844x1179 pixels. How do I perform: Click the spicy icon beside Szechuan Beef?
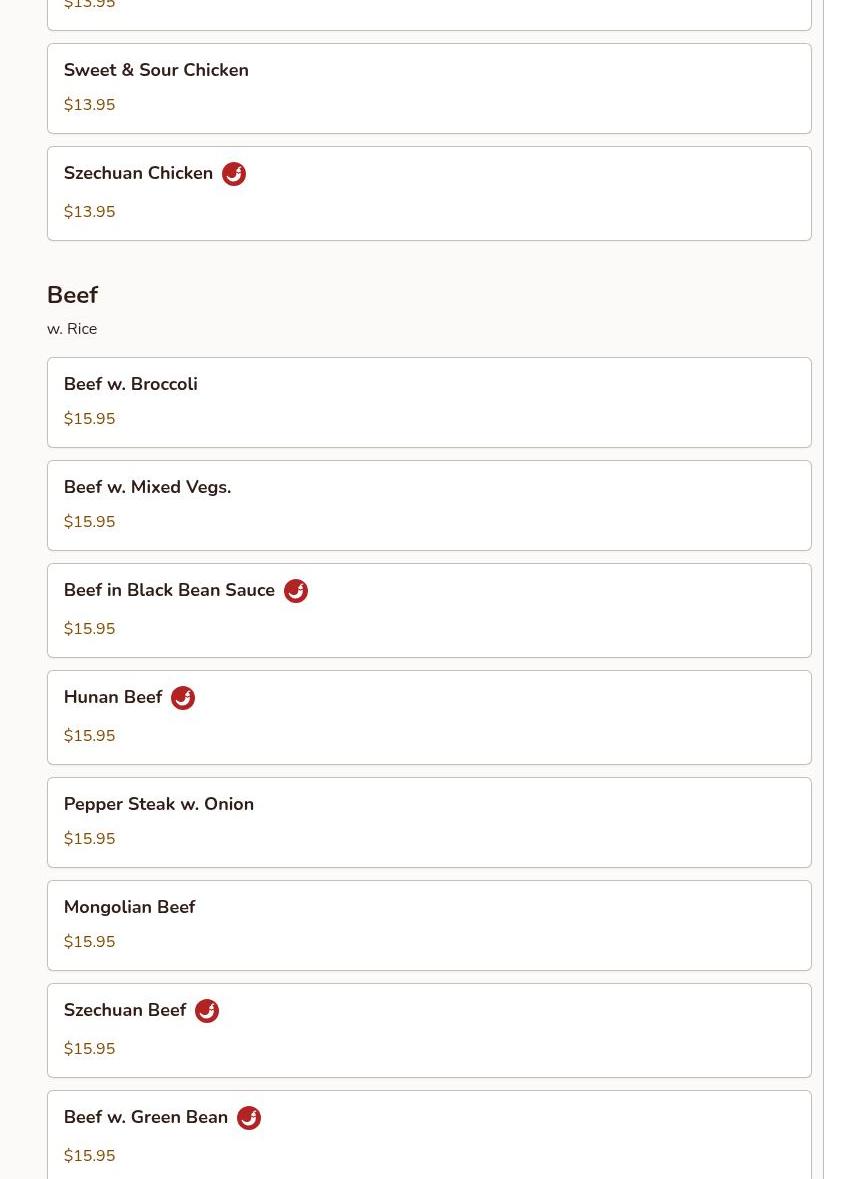pos(207,1011)
